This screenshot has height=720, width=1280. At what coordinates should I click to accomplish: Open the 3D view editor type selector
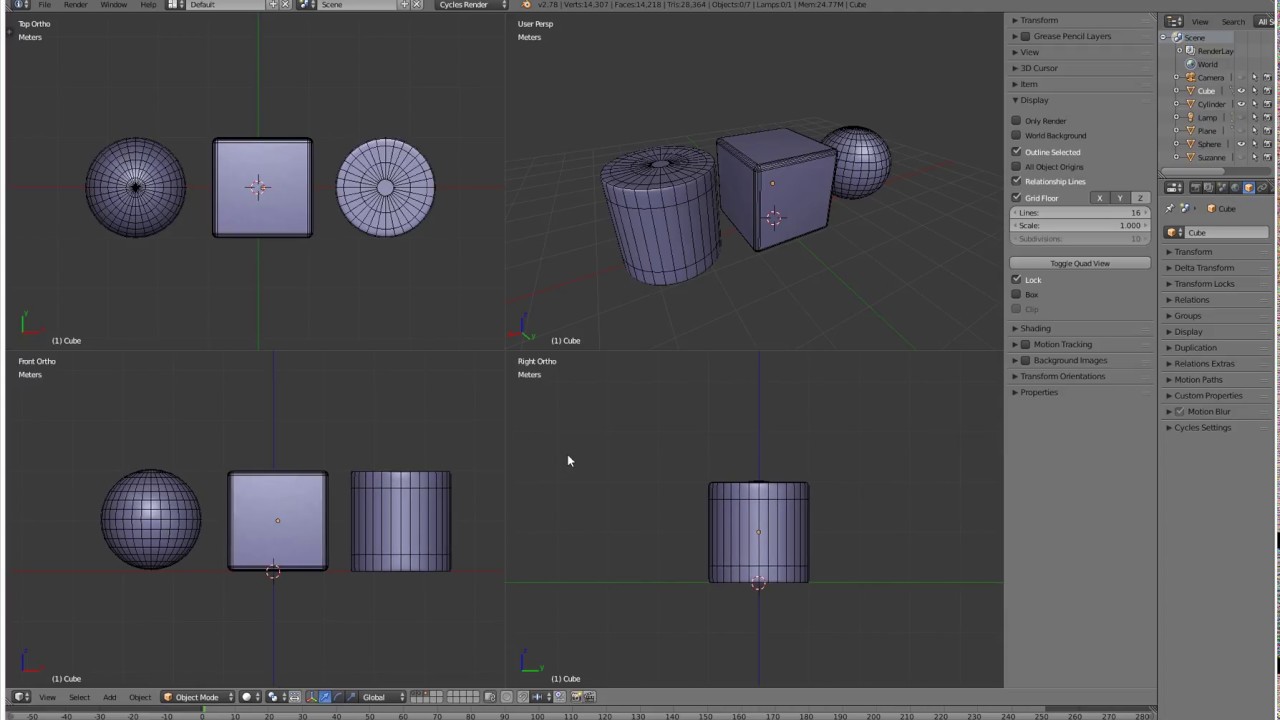pos(21,697)
